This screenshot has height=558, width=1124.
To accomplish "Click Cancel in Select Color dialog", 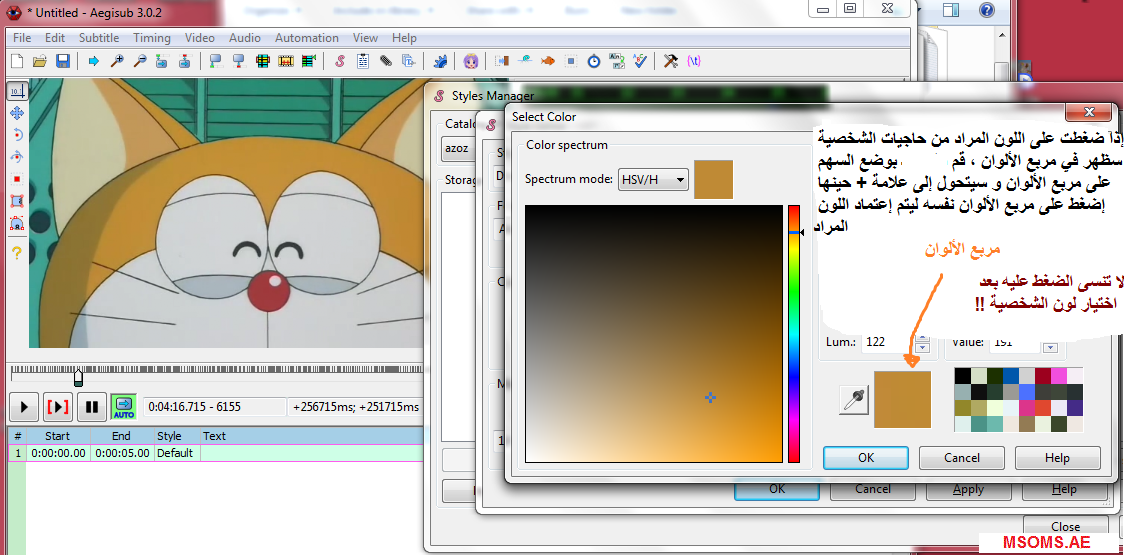I will click(x=962, y=458).
